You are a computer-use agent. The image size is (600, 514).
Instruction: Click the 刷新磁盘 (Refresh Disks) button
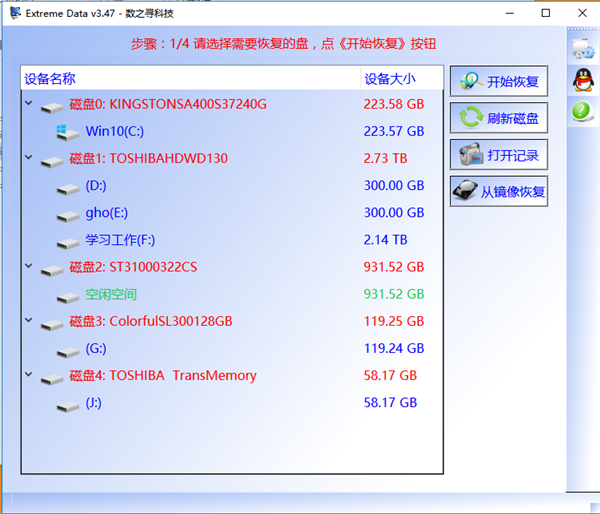click(x=499, y=119)
